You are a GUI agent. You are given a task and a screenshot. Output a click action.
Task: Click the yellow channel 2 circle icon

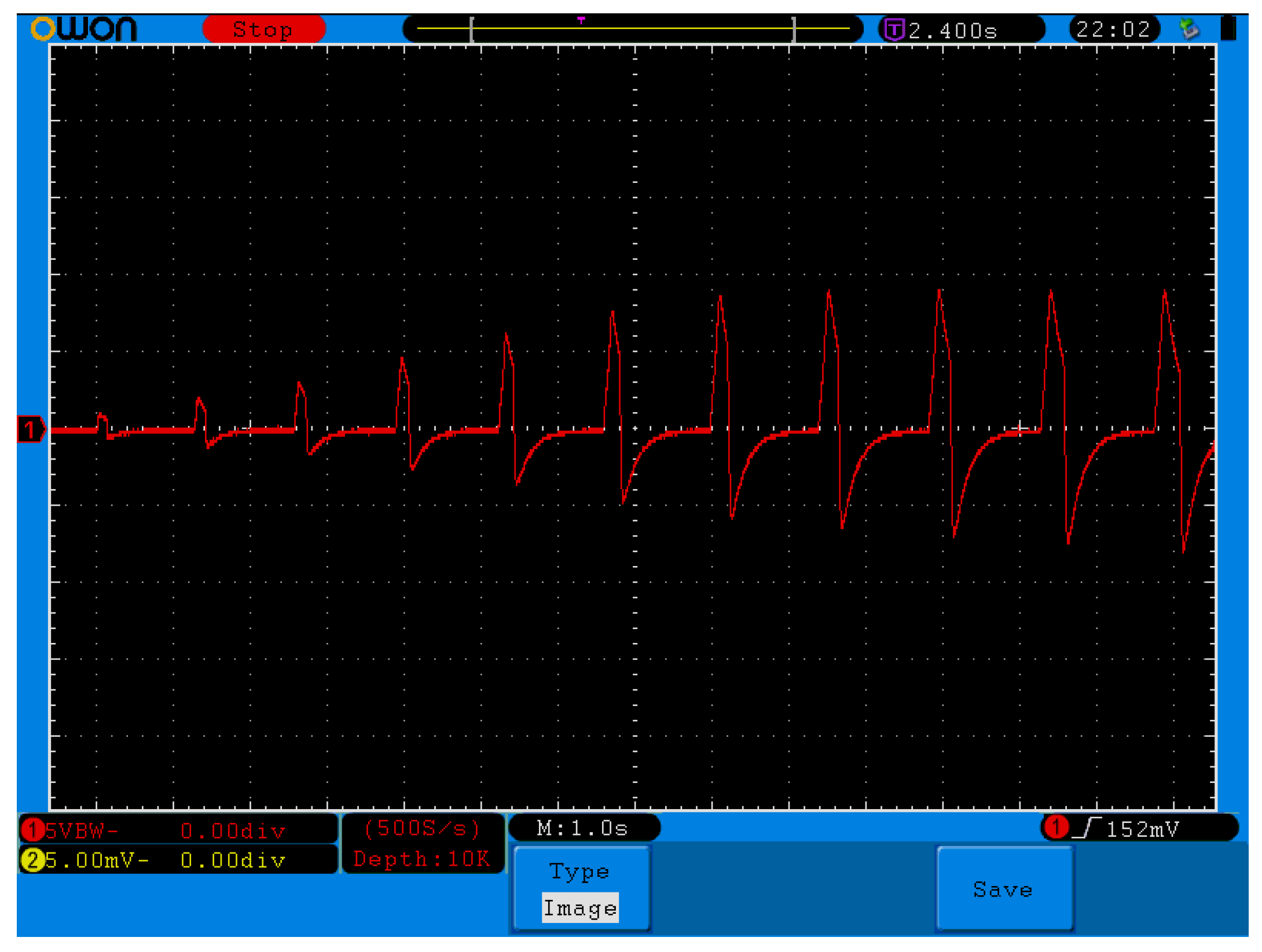coord(32,860)
